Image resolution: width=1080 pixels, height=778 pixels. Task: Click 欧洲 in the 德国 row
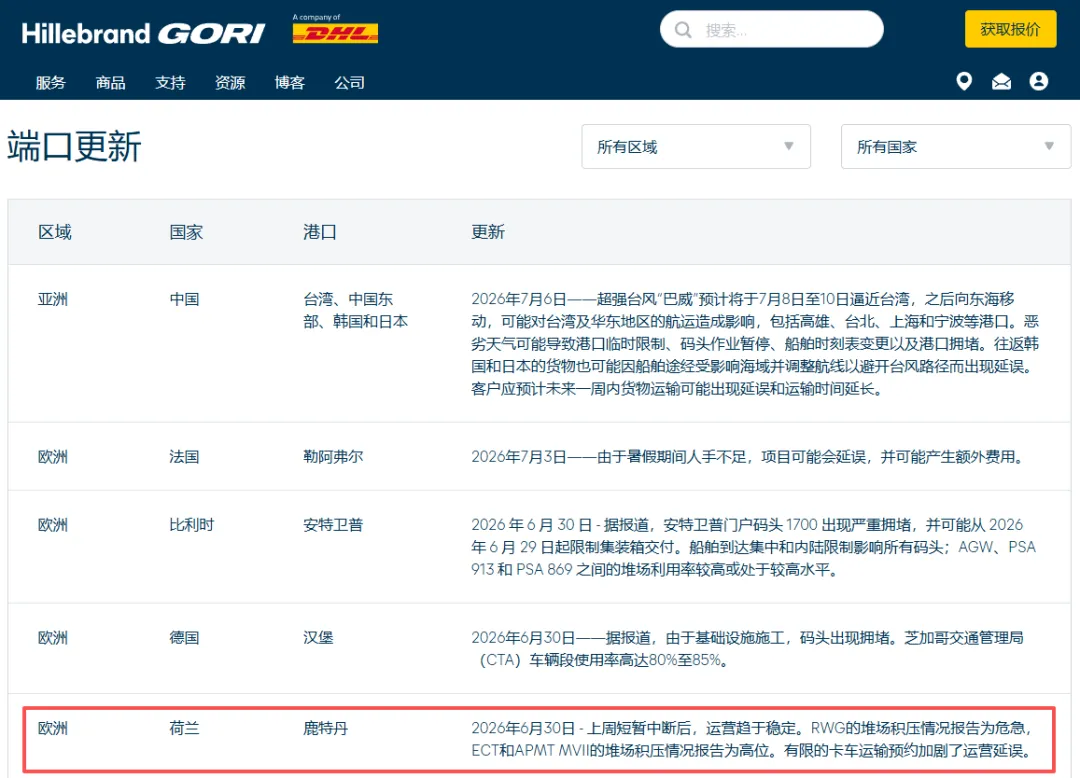(x=53, y=638)
